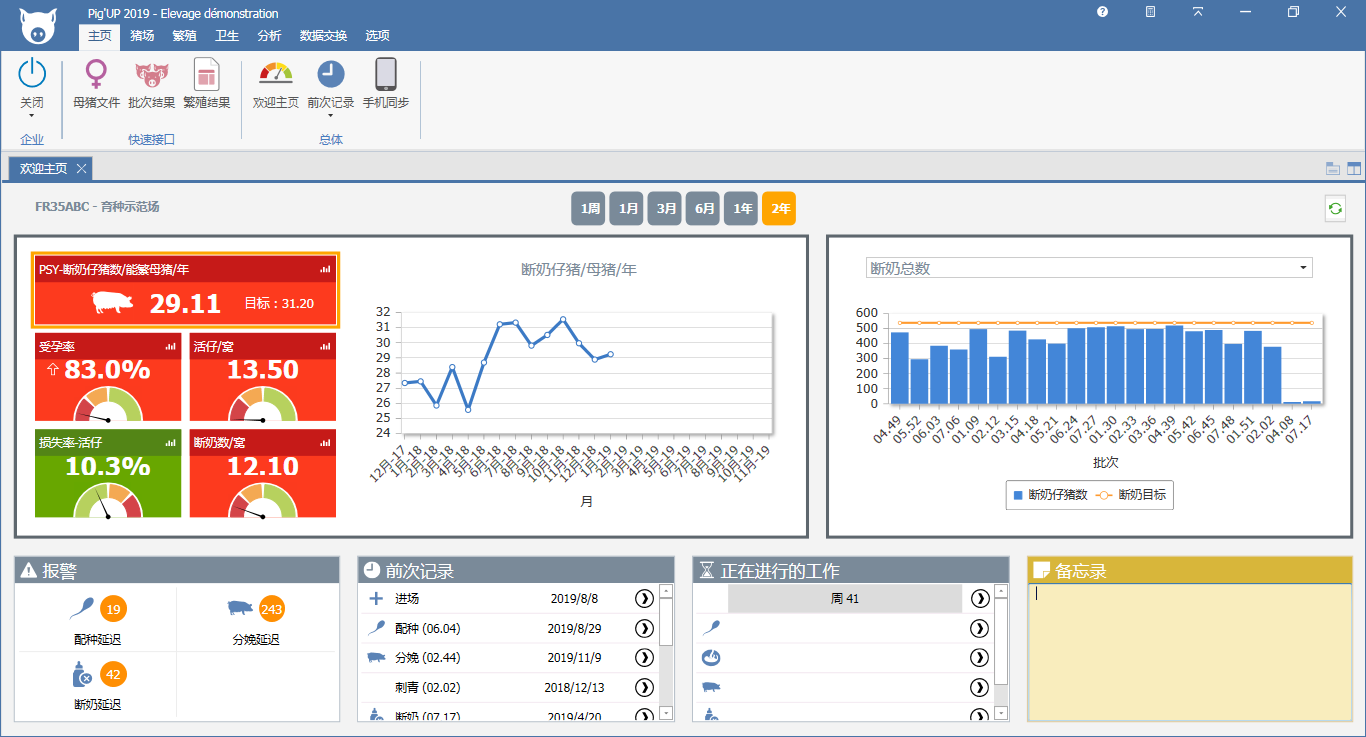
Task: Select the 受孕率 83.0% tile
Action: tap(108, 377)
